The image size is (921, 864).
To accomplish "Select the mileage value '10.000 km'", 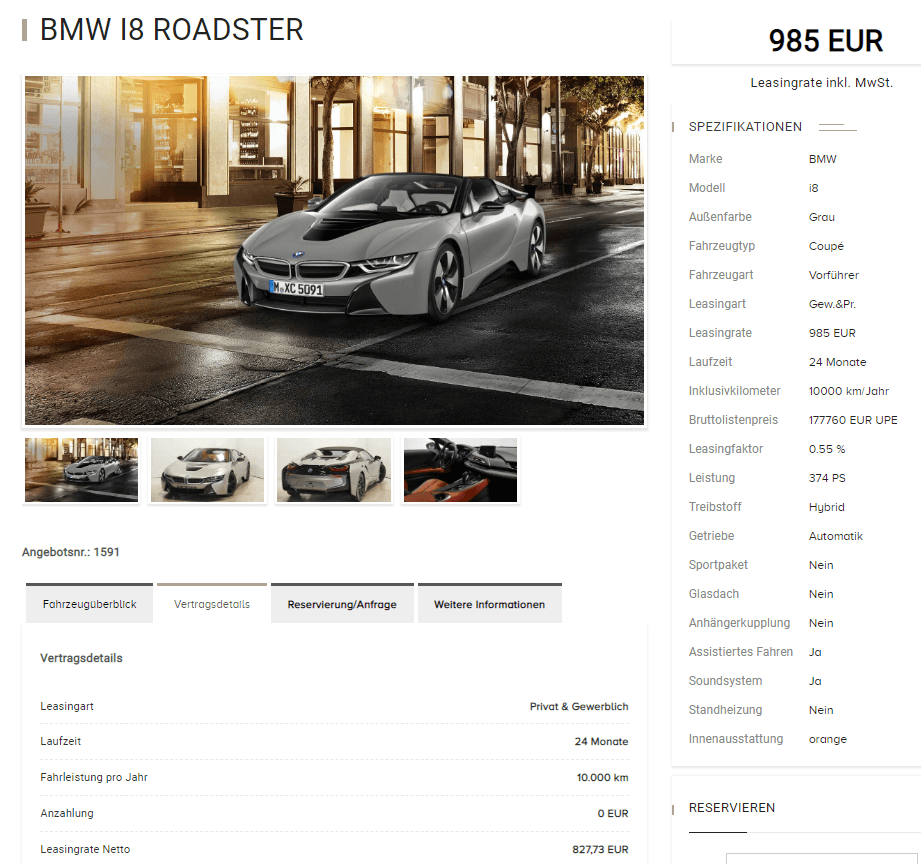I will coord(603,778).
